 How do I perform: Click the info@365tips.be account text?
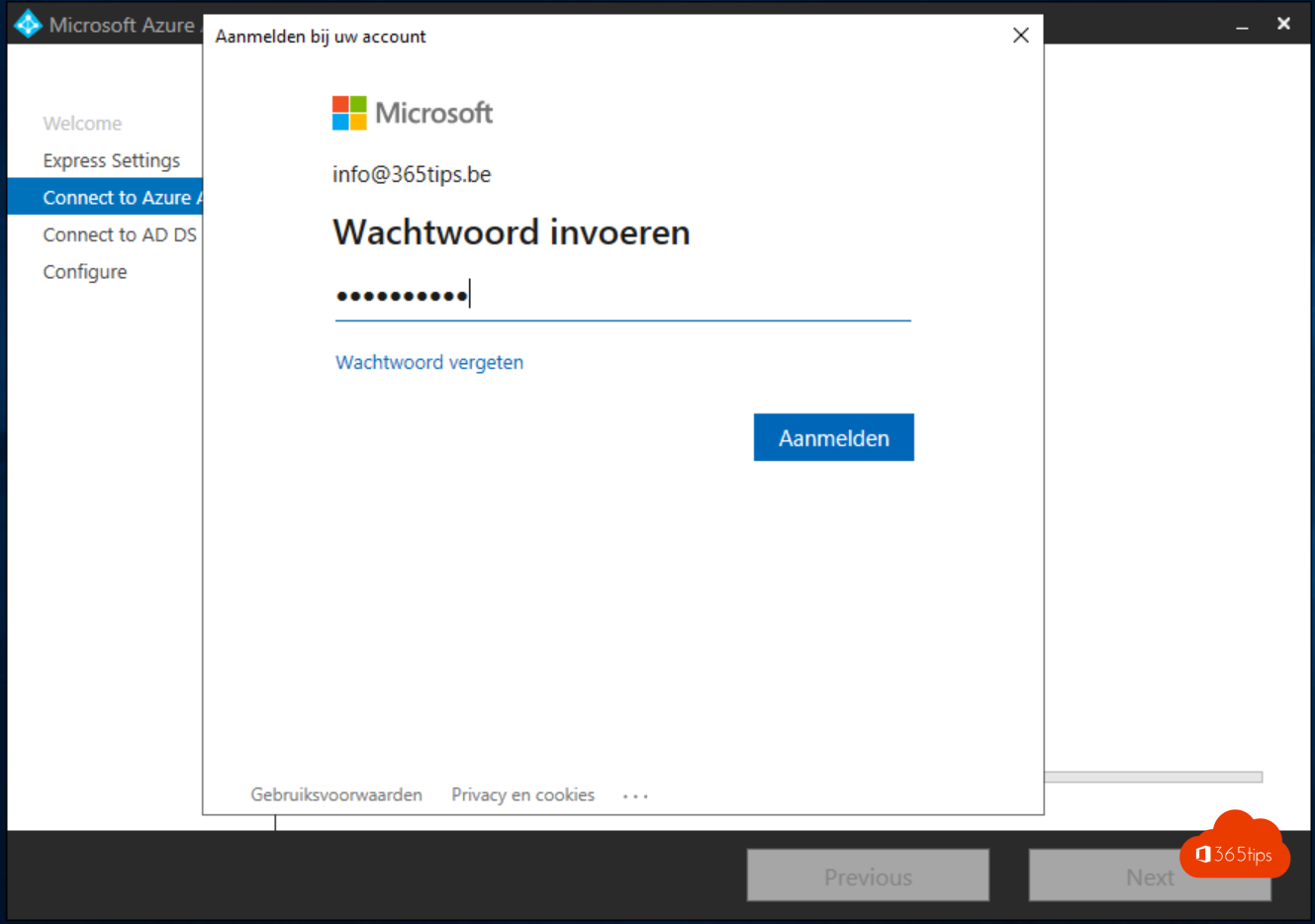pyautogui.click(x=412, y=174)
